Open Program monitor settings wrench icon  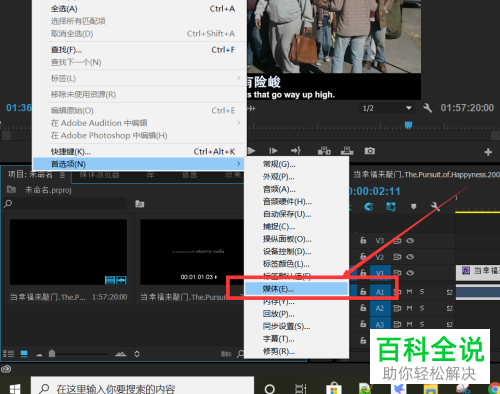coord(428,108)
